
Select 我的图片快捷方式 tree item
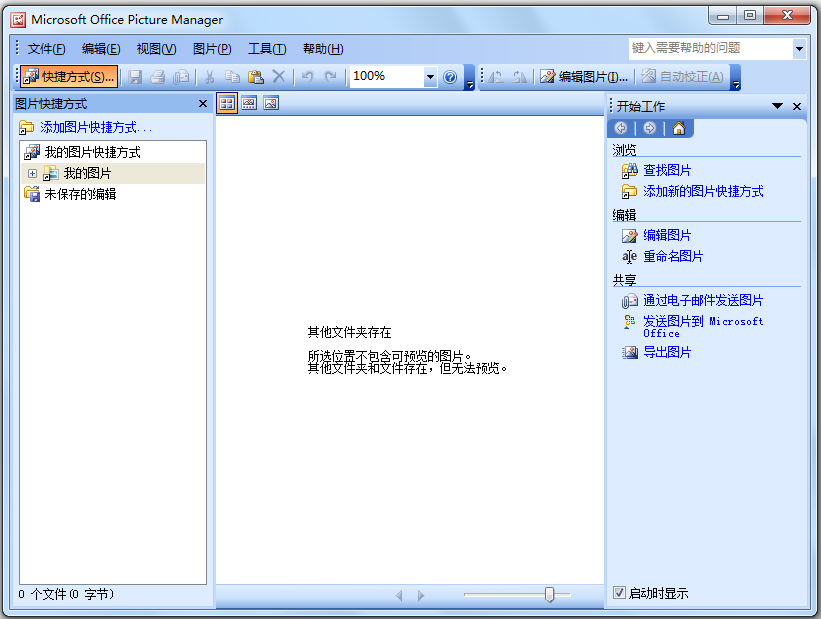click(92, 152)
